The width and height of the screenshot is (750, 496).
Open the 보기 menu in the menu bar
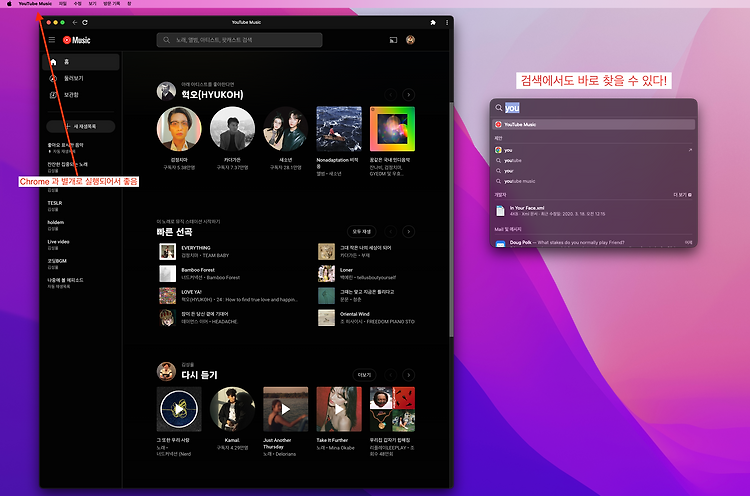click(x=92, y=3)
